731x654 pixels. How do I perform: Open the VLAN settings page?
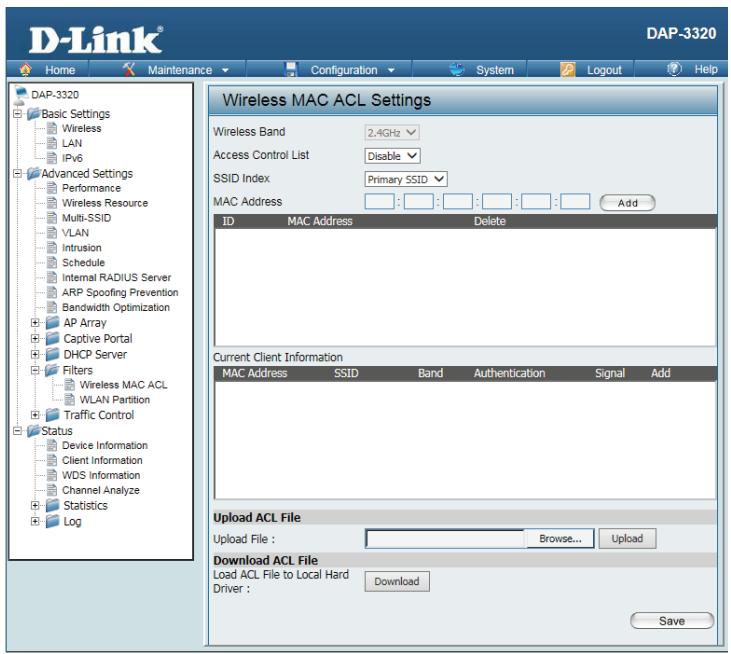tap(75, 233)
